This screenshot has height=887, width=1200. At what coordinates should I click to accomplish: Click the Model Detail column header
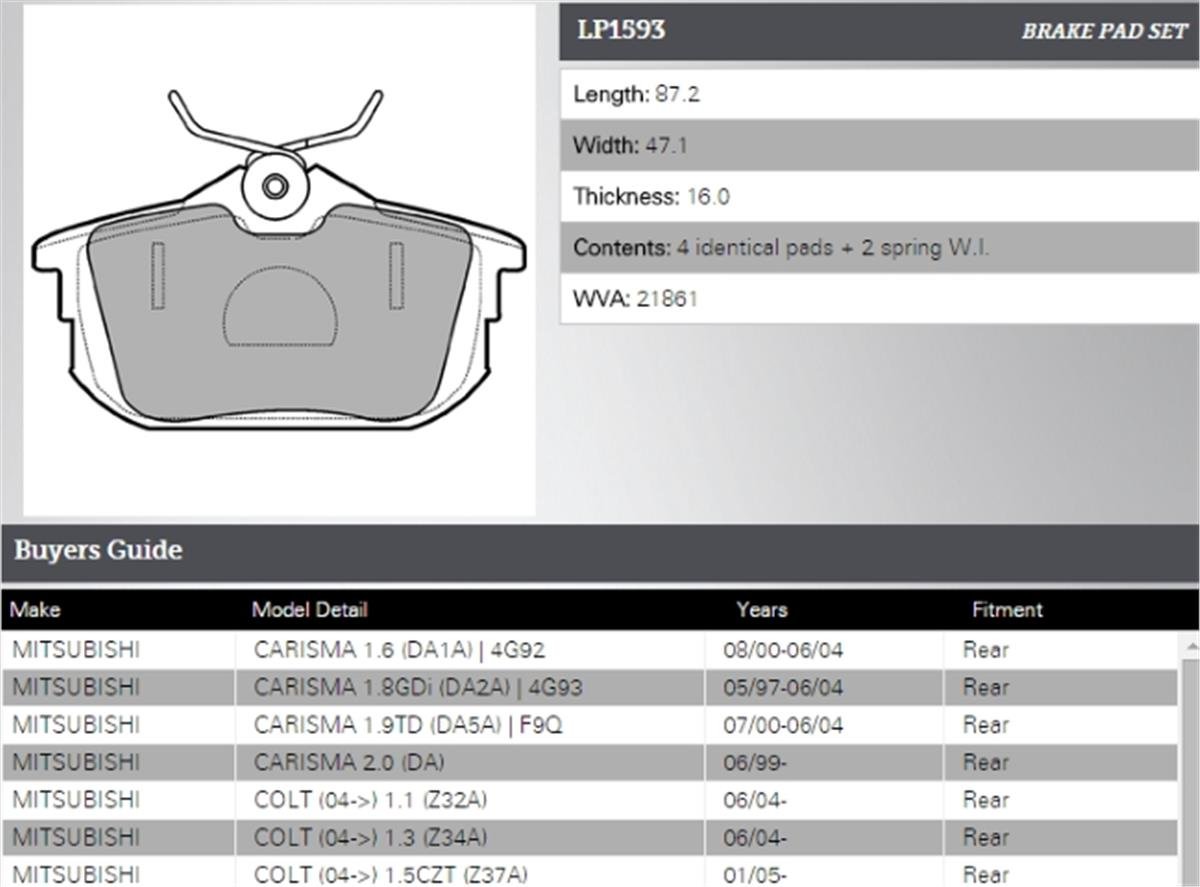pos(309,609)
